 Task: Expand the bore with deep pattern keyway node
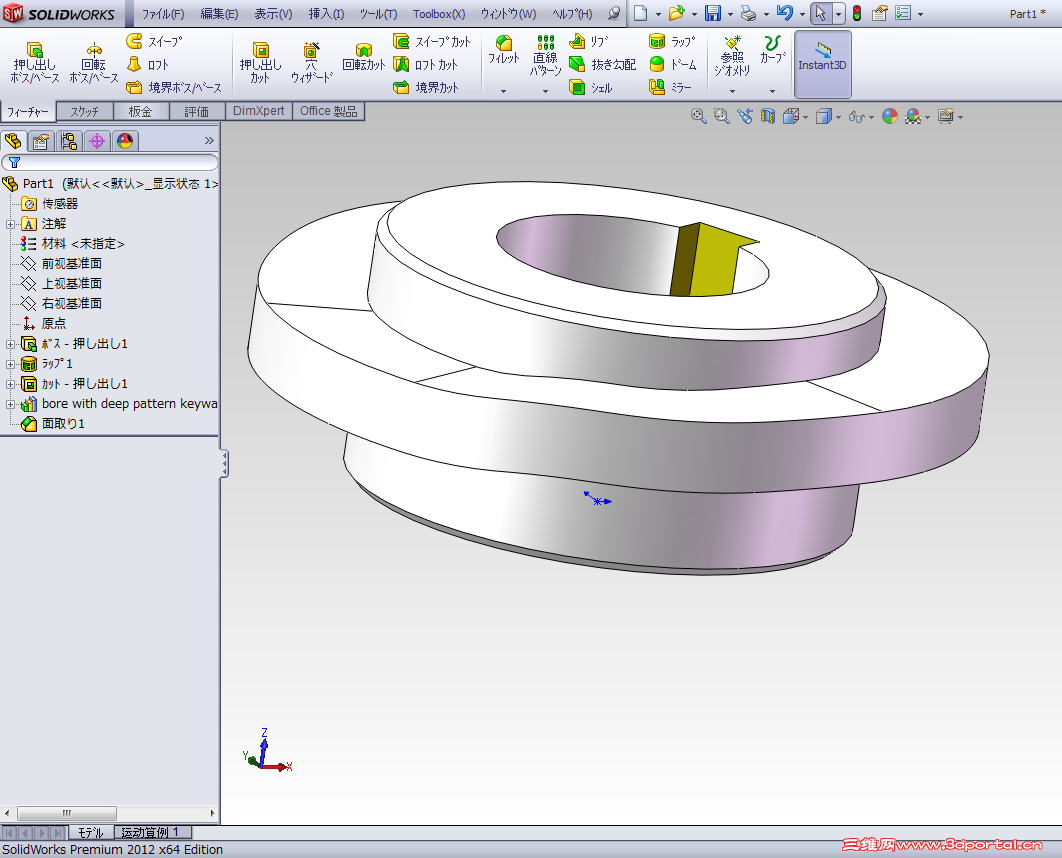click(9, 404)
